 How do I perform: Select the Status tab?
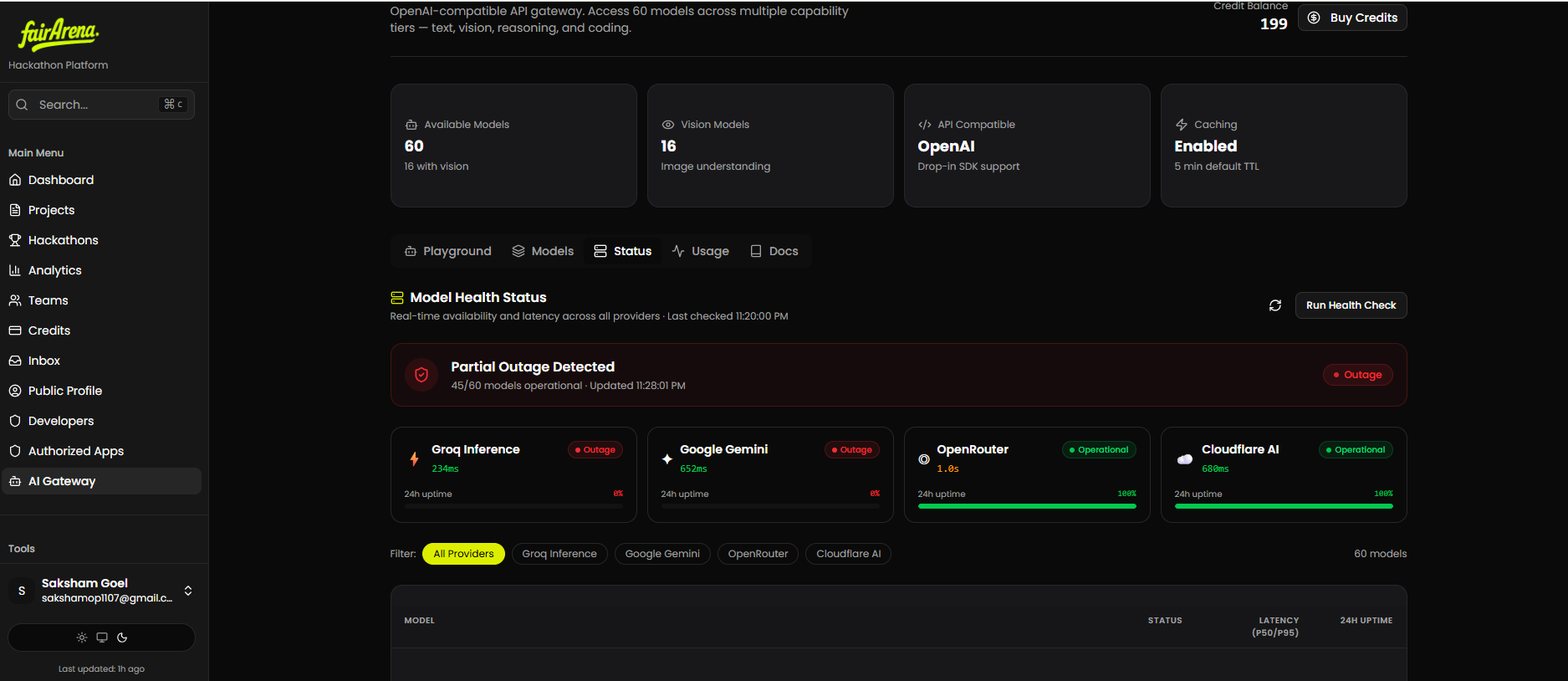[x=623, y=251]
